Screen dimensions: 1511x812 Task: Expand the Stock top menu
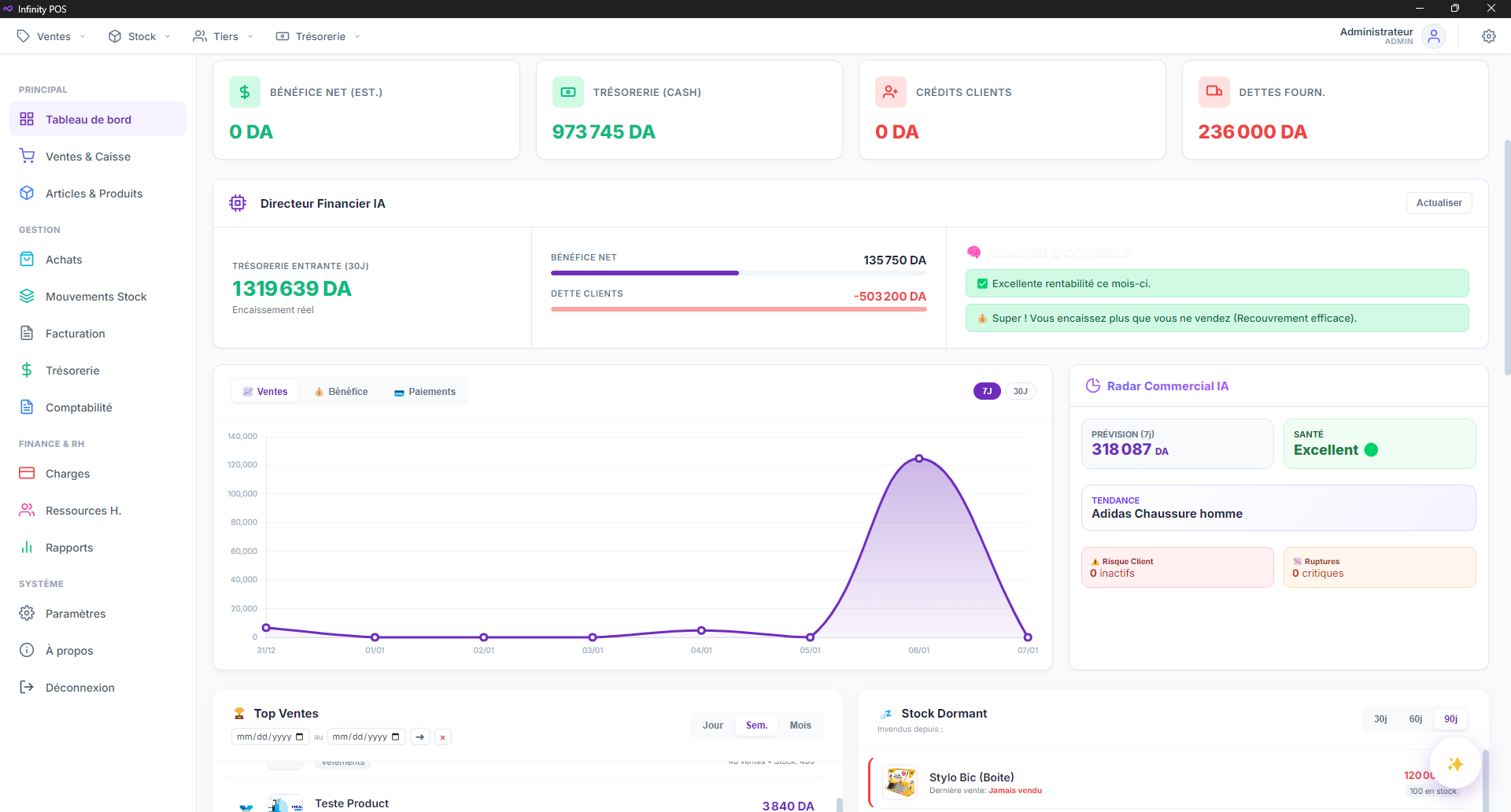coord(140,36)
